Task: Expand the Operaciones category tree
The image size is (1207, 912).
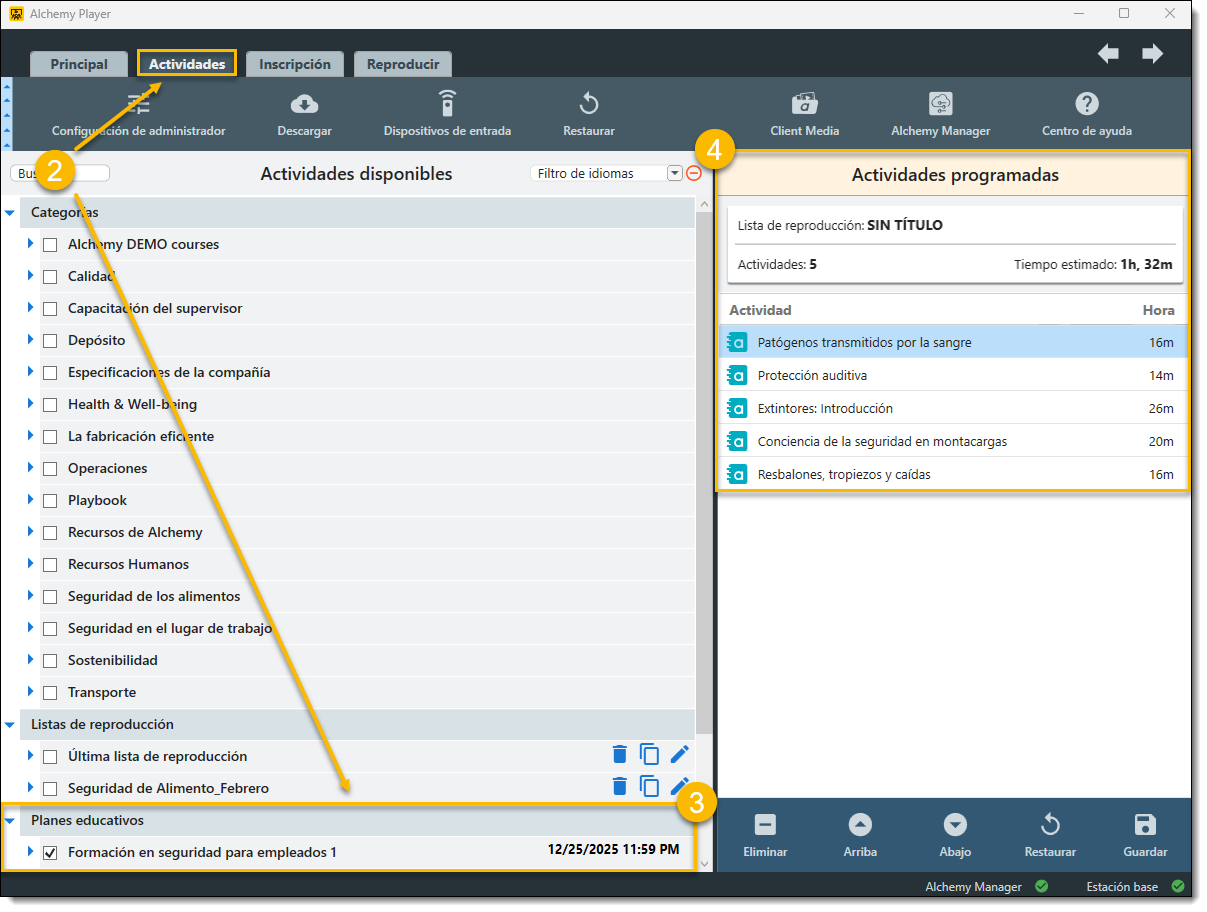Action: 31,468
